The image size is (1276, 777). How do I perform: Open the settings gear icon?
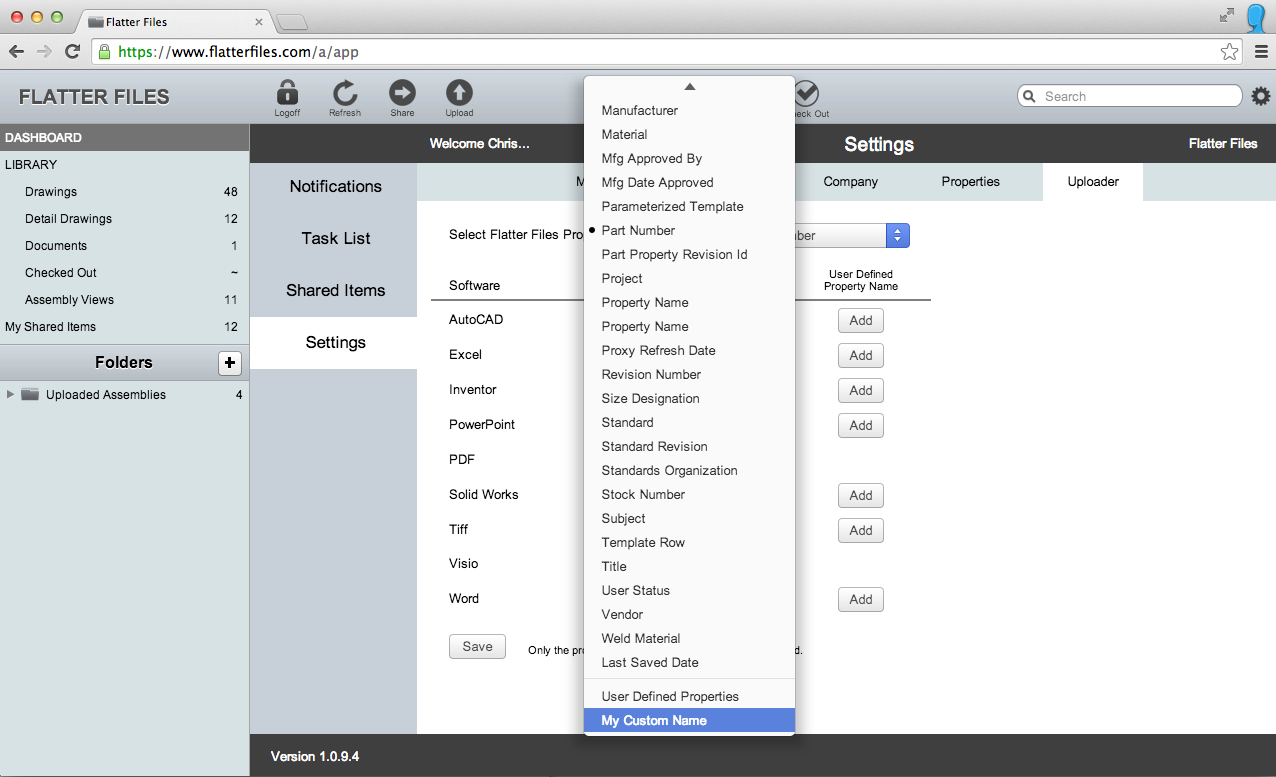click(1261, 96)
